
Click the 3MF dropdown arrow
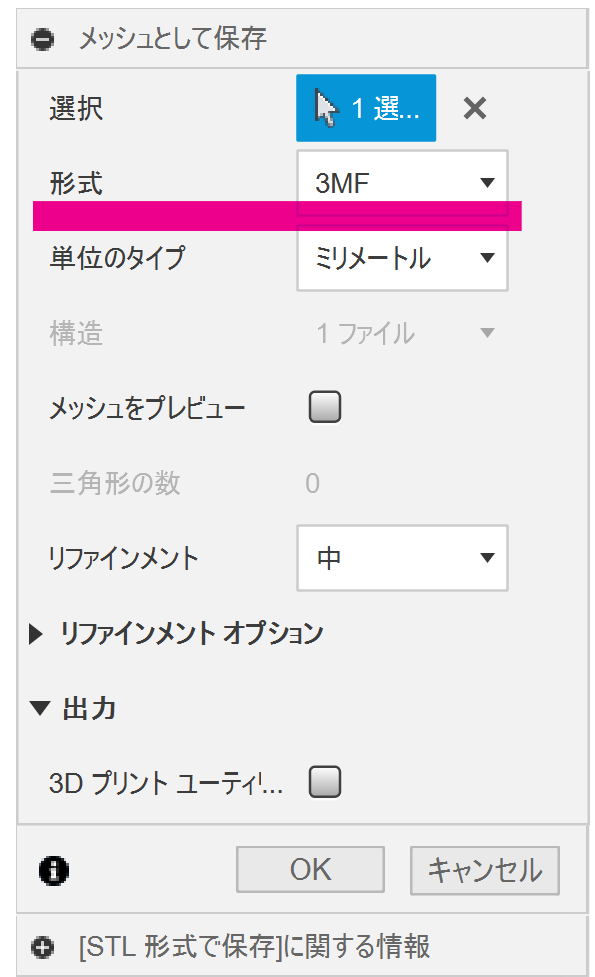487,183
